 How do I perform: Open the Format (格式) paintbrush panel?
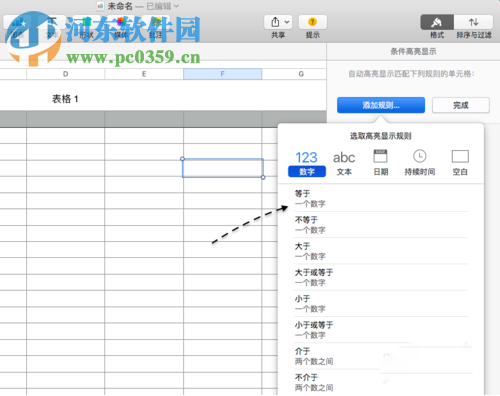437,22
